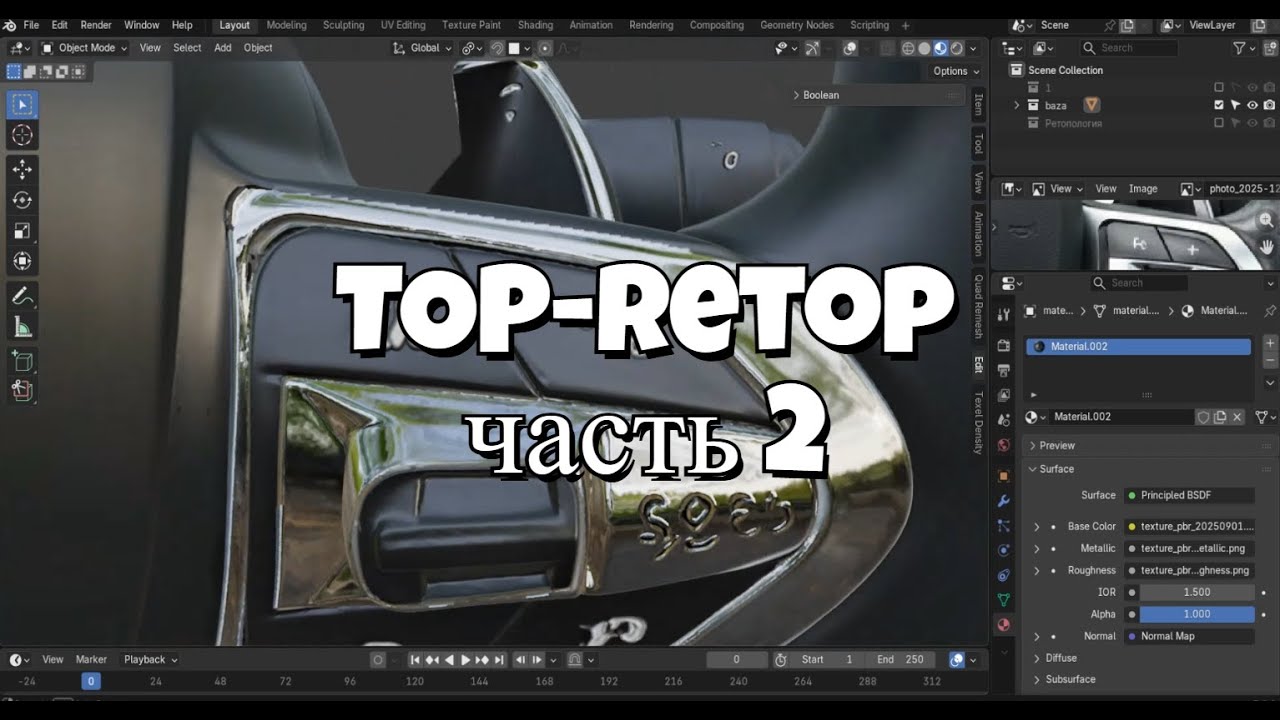The image size is (1280, 720).
Task: Jump to the last frame
Action: point(498,660)
